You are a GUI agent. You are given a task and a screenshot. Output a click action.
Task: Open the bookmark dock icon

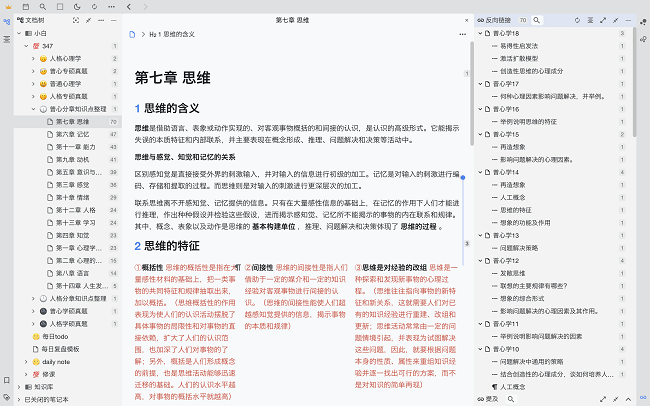7,380
